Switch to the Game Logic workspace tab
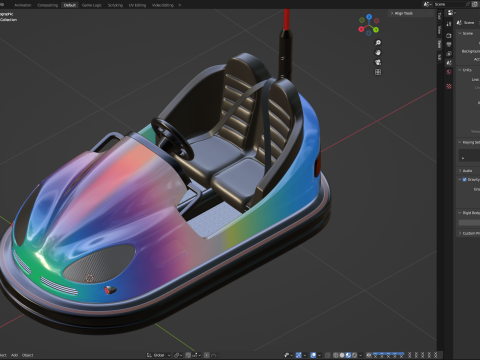This screenshot has height=360, width=480. coord(92,5)
